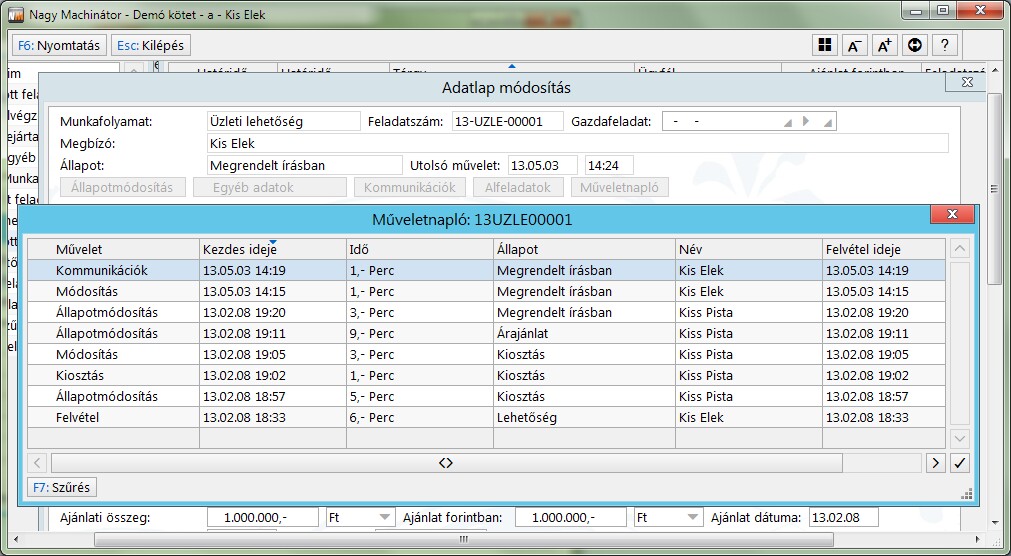The image size is (1011, 556).
Task: Click the Műveletnapló horizontal scrollbar thumb
Action: [446, 462]
